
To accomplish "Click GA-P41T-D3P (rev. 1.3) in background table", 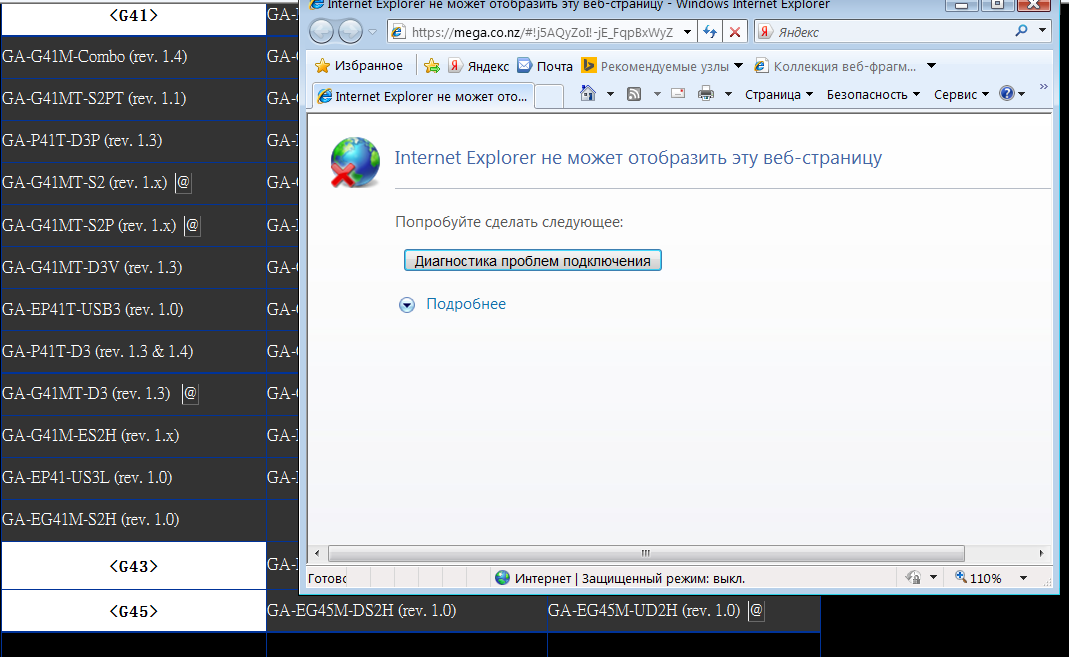I will (x=82, y=140).
